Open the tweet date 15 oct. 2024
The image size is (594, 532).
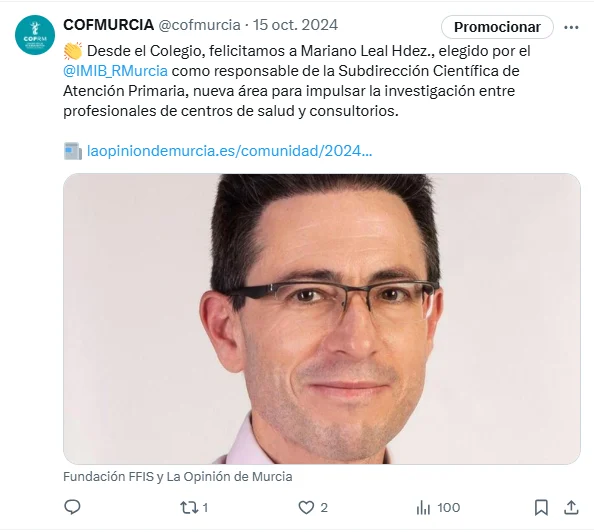(x=295, y=25)
